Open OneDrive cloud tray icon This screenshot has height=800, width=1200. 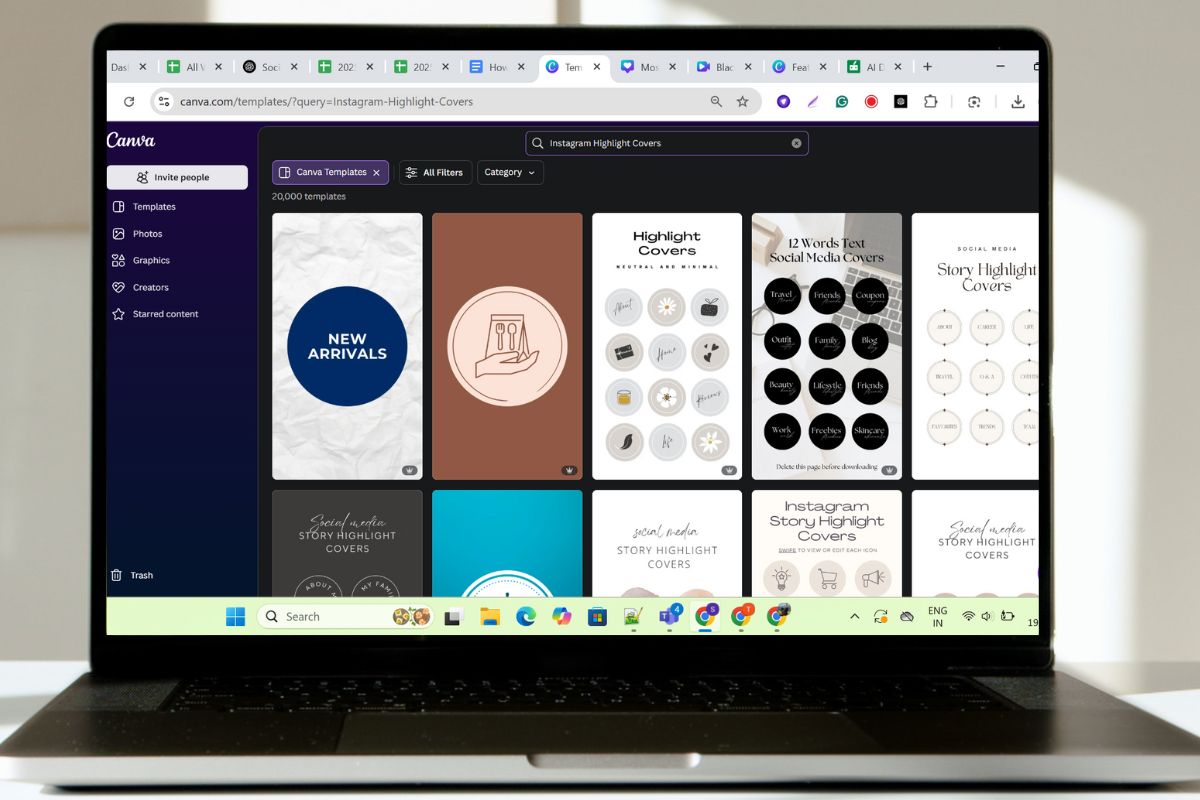pyautogui.click(x=908, y=617)
